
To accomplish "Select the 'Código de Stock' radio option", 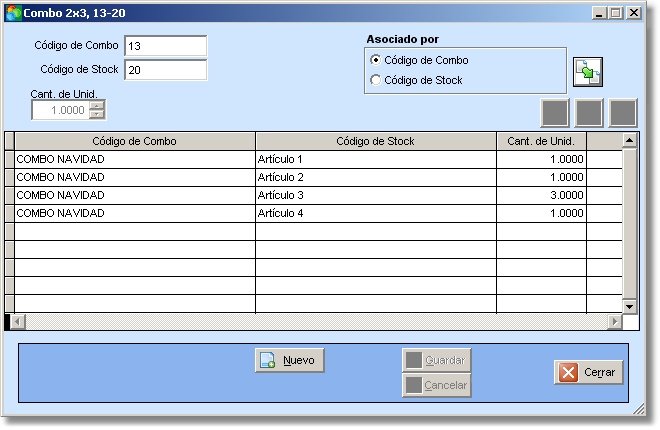I will pos(376,80).
